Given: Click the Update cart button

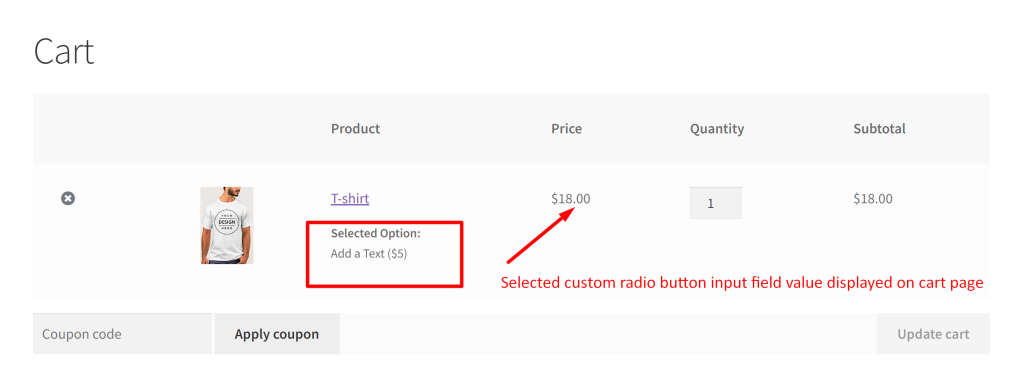Looking at the screenshot, I should (x=933, y=334).
